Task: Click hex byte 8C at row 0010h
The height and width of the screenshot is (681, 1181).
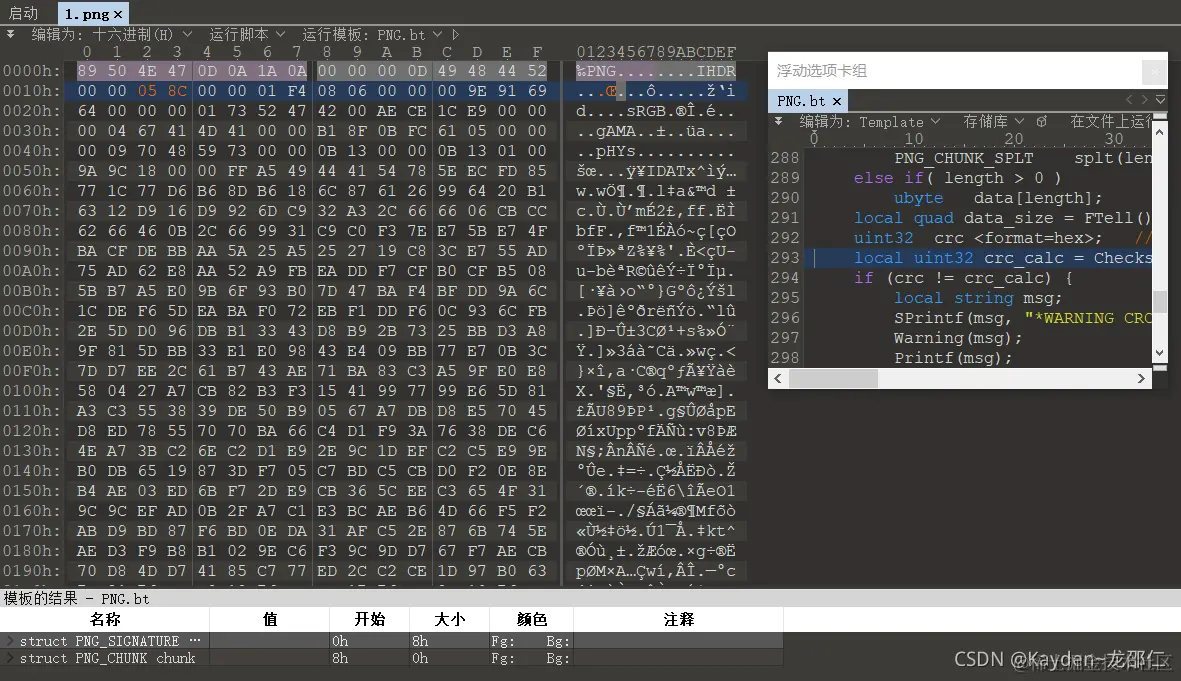Action: (177, 90)
